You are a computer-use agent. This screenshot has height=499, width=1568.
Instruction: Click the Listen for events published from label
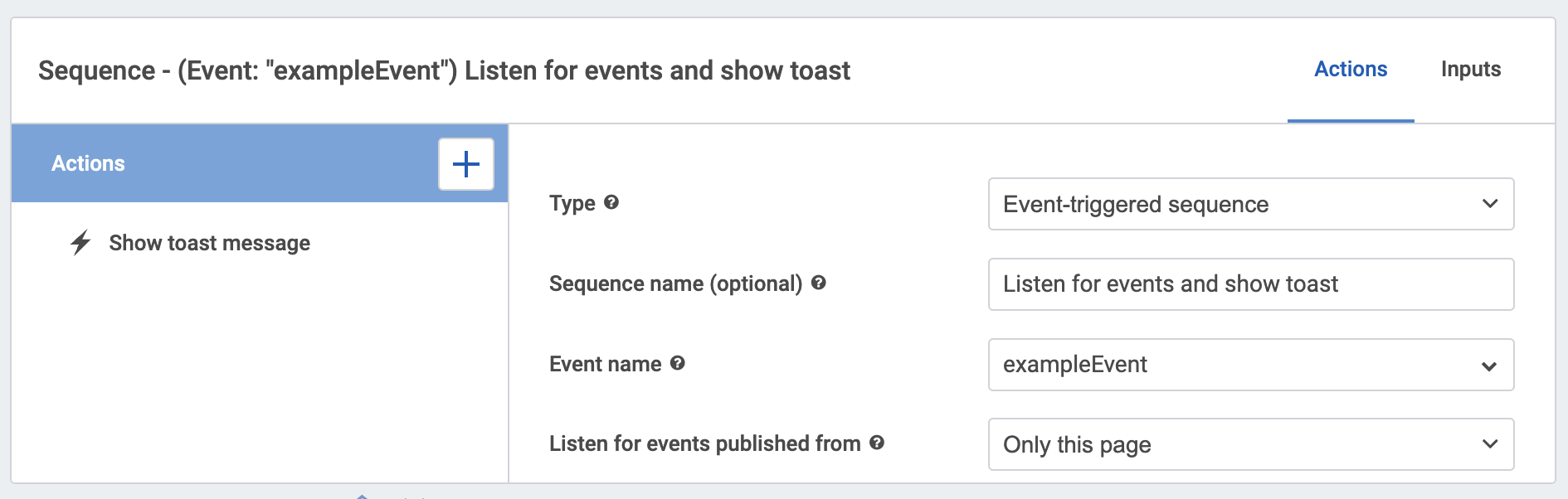click(704, 443)
